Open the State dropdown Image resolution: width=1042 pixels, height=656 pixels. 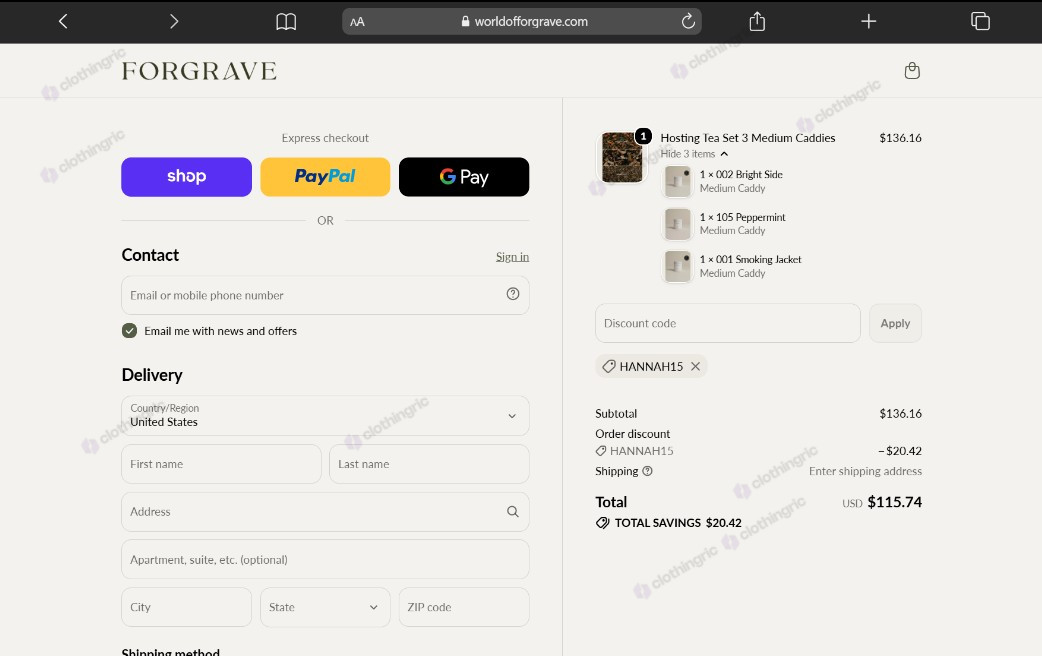click(x=325, y=607)
